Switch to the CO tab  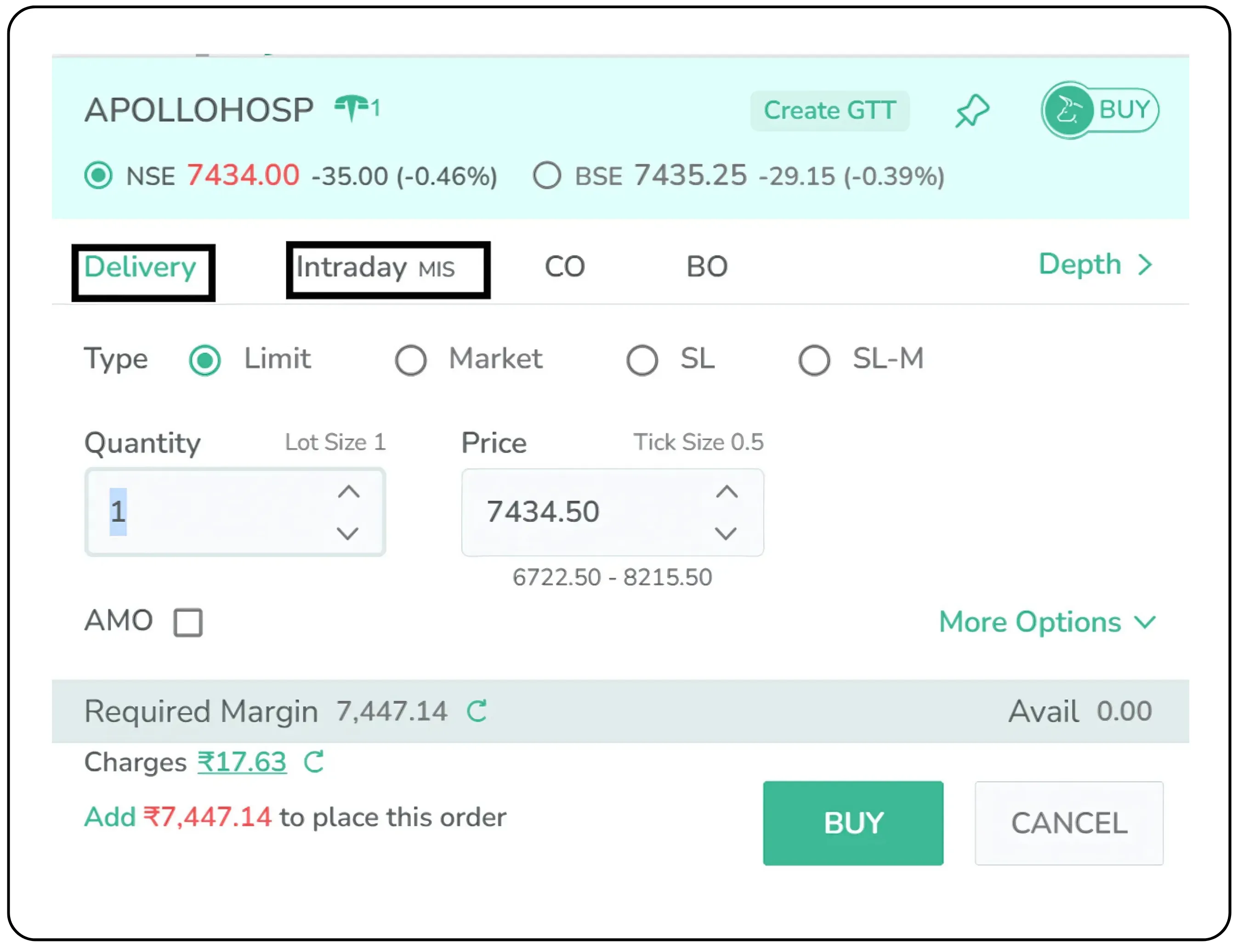coord(565,267)
